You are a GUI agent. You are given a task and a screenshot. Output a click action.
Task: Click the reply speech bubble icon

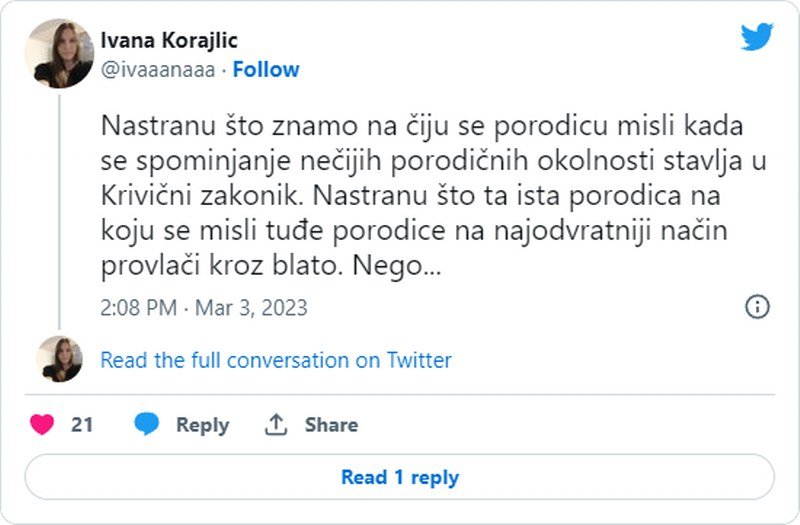click(x=147, y=424)
